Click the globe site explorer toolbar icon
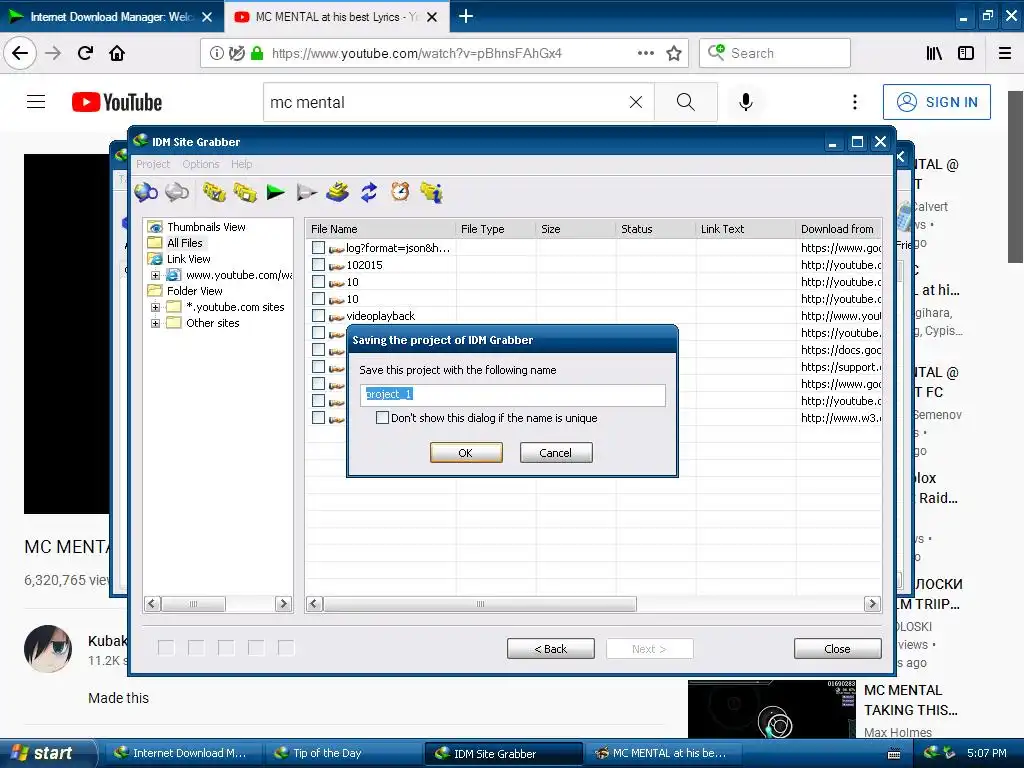1024x768 pixels. coord(146,193)
